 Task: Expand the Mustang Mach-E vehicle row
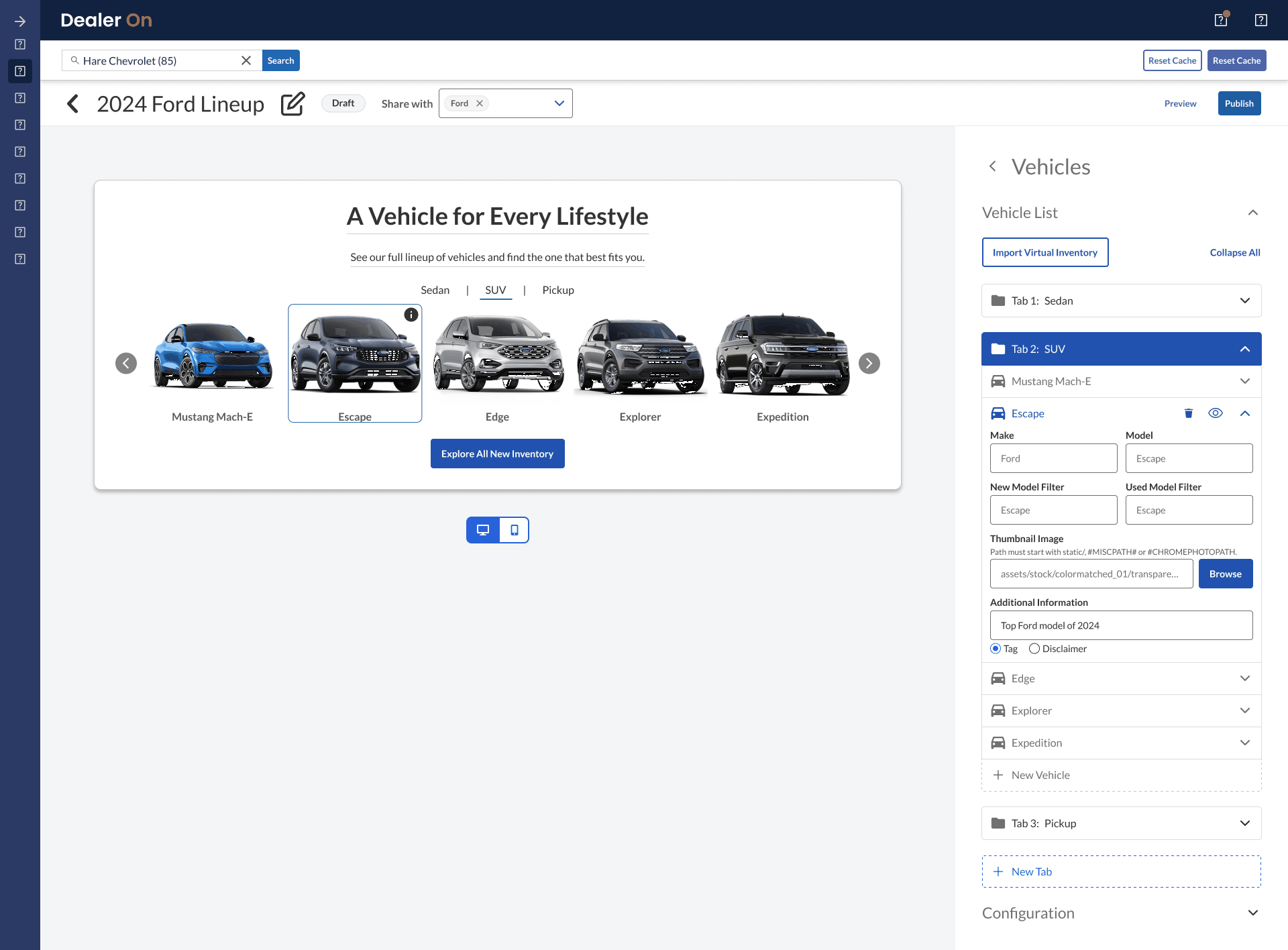[1245, 381]
